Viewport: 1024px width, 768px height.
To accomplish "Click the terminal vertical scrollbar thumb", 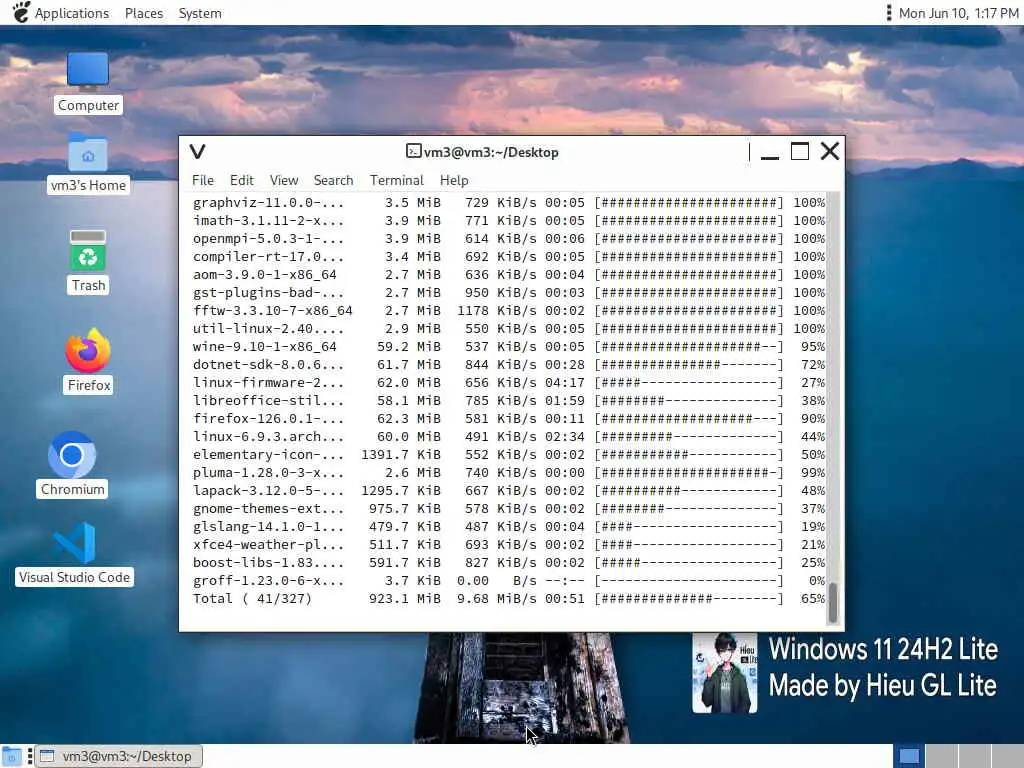I will coord(833,602).
